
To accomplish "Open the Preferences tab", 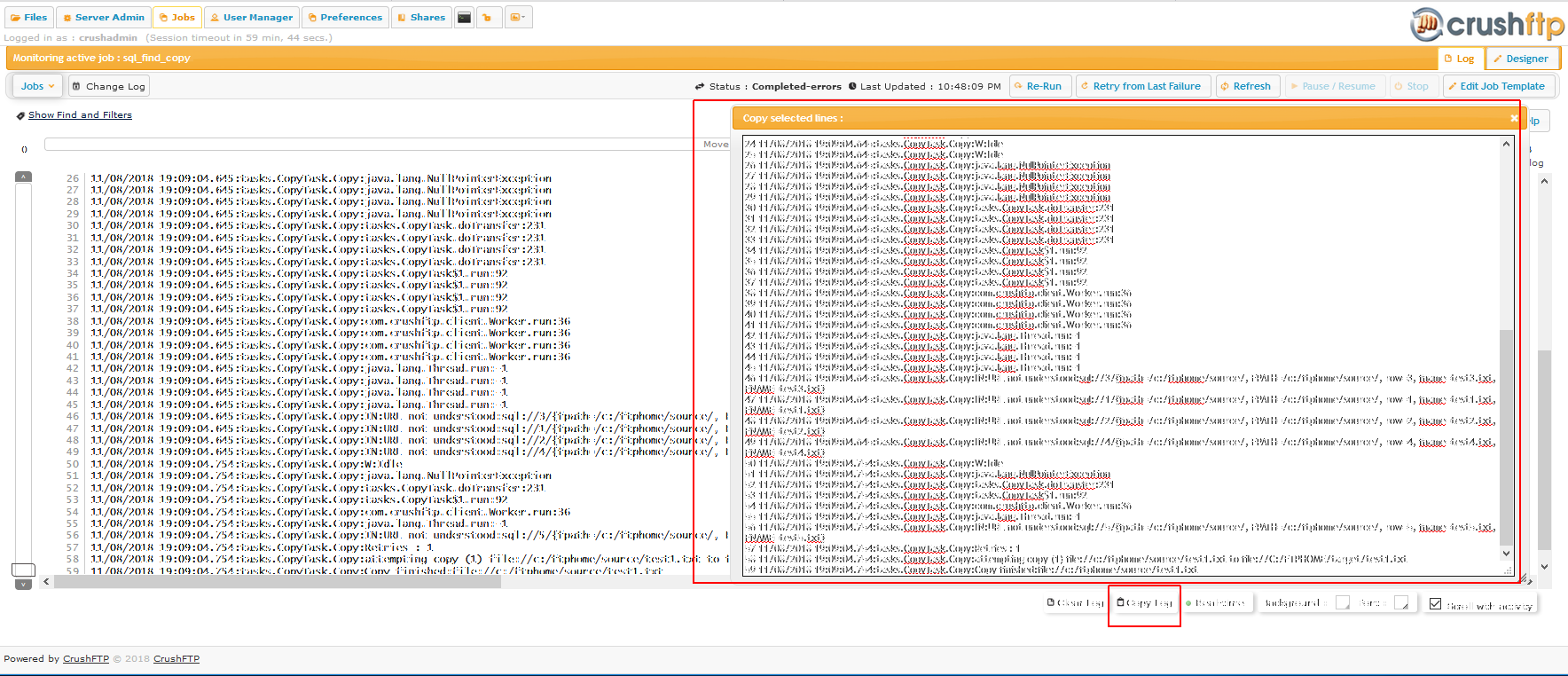I will [x=345, y=17].
